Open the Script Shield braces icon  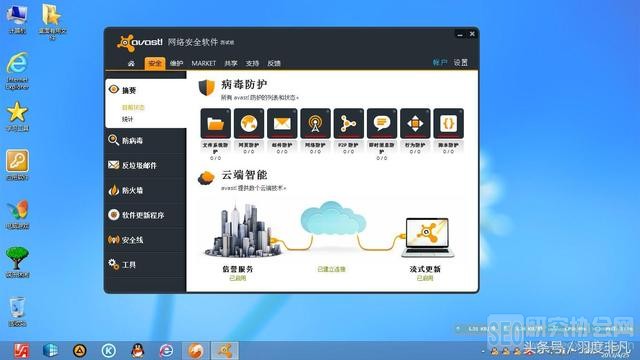tap(449, 123)
